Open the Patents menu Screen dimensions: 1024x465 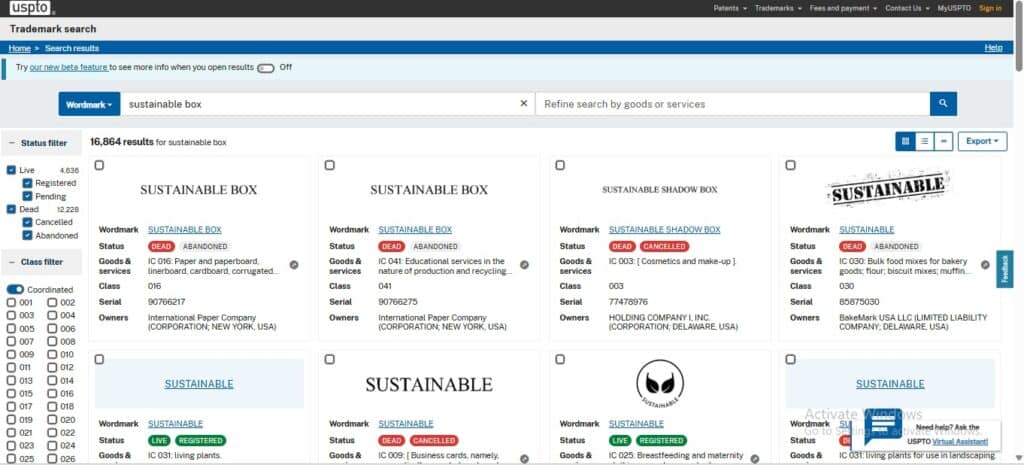[x=730, y=8]
